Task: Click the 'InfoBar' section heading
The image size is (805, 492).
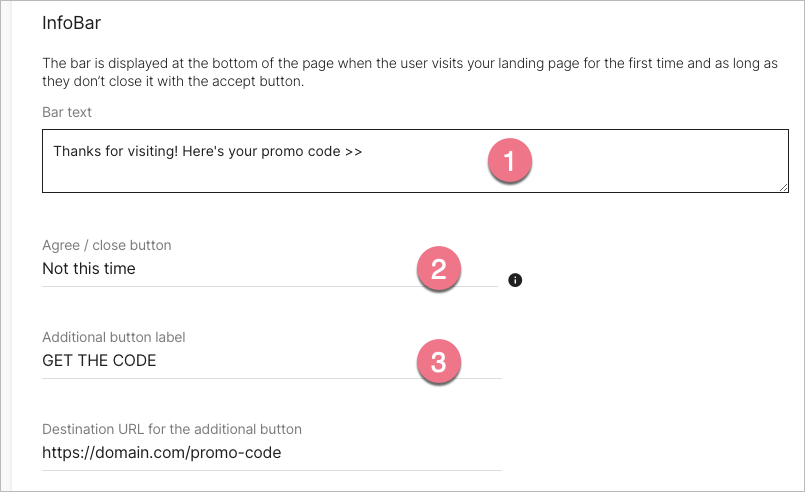Action: 72,24
